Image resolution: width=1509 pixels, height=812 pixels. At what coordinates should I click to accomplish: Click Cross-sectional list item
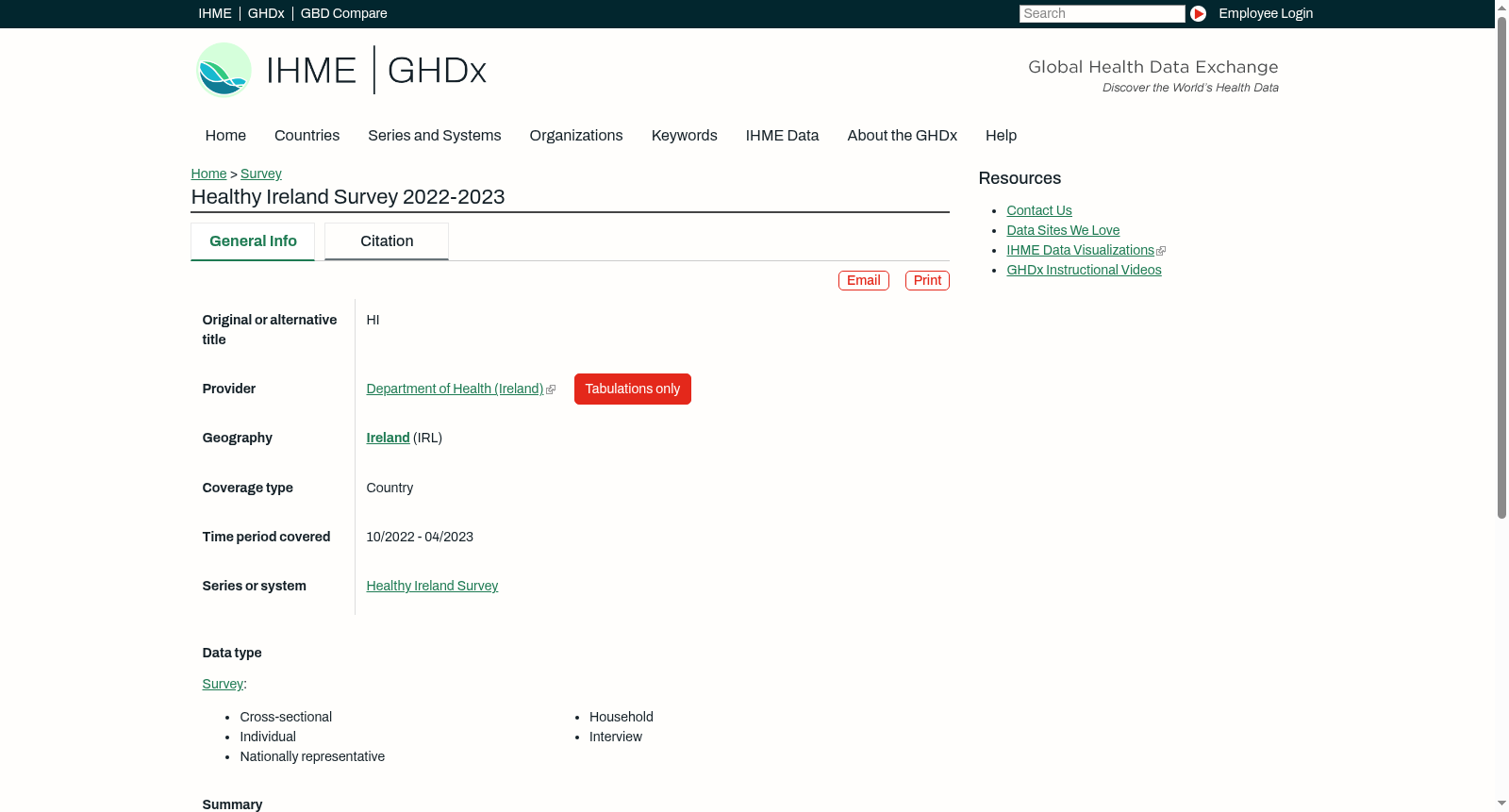tap(286, 717)
